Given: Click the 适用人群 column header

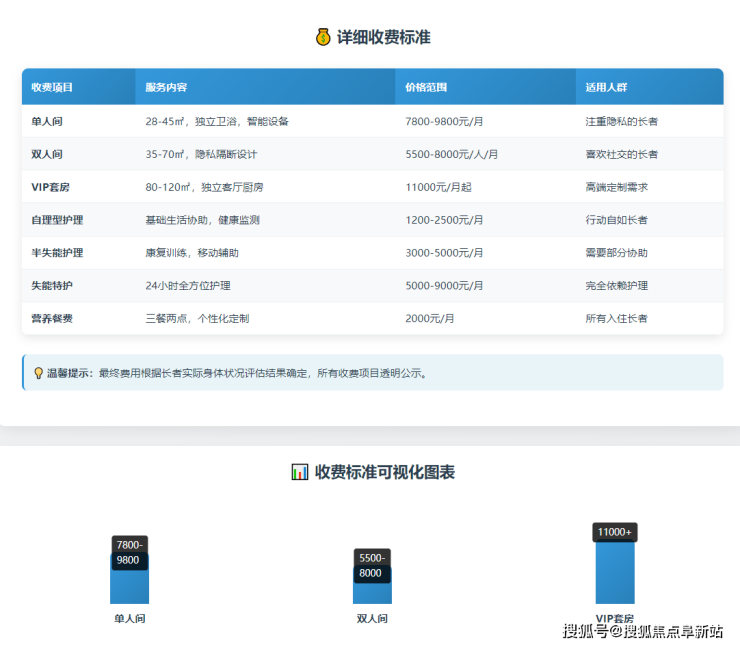Looking at the screenshot, I should [606, 87].
